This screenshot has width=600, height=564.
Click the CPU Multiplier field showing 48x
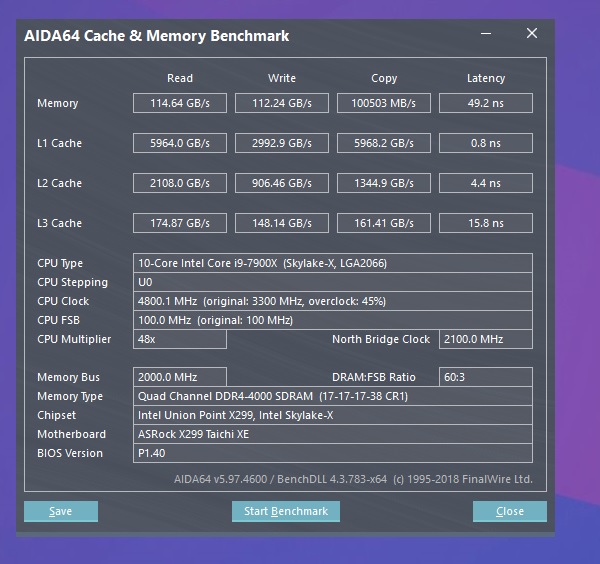pos(180,339)
